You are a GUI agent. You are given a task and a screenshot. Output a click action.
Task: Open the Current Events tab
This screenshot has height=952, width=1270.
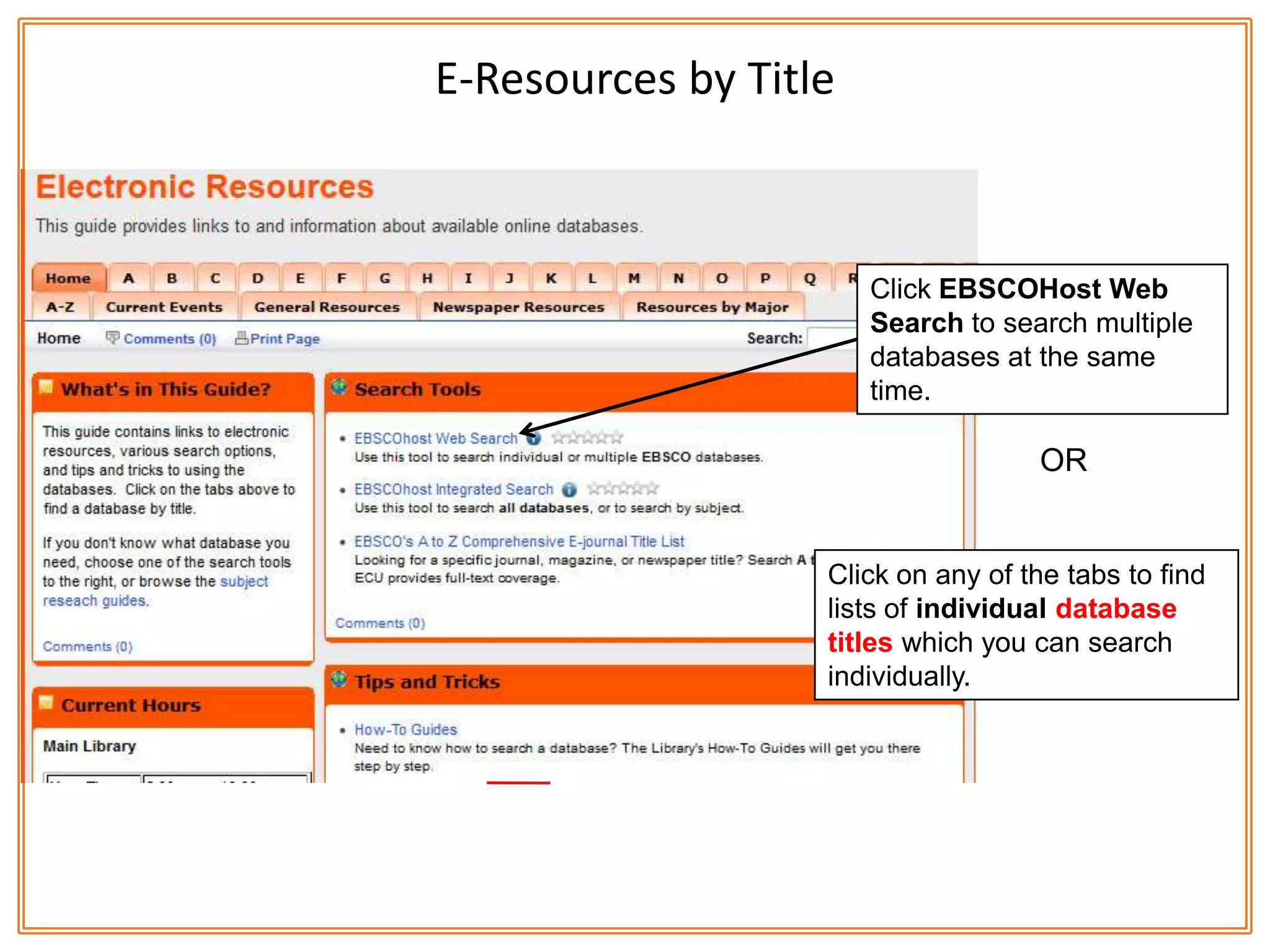pyautogui.click(x=164, y=307)
